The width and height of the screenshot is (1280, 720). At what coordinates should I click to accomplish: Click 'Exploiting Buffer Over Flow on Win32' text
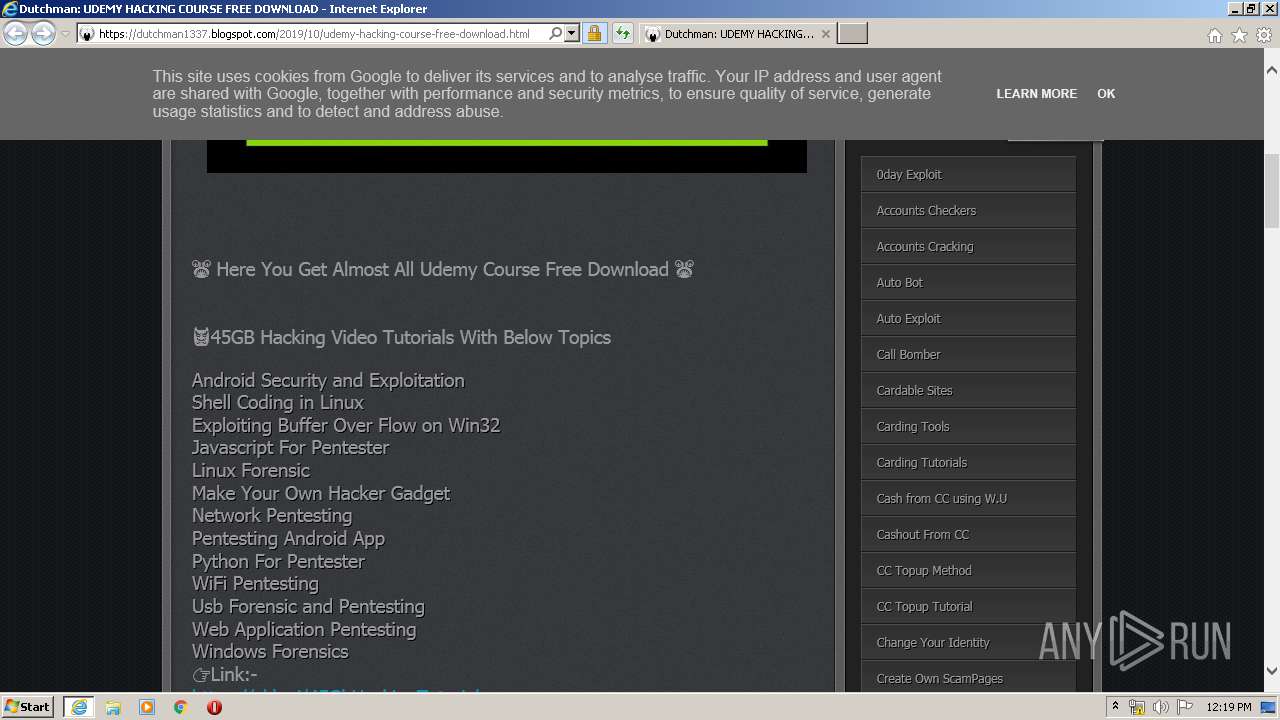point(346,425)
